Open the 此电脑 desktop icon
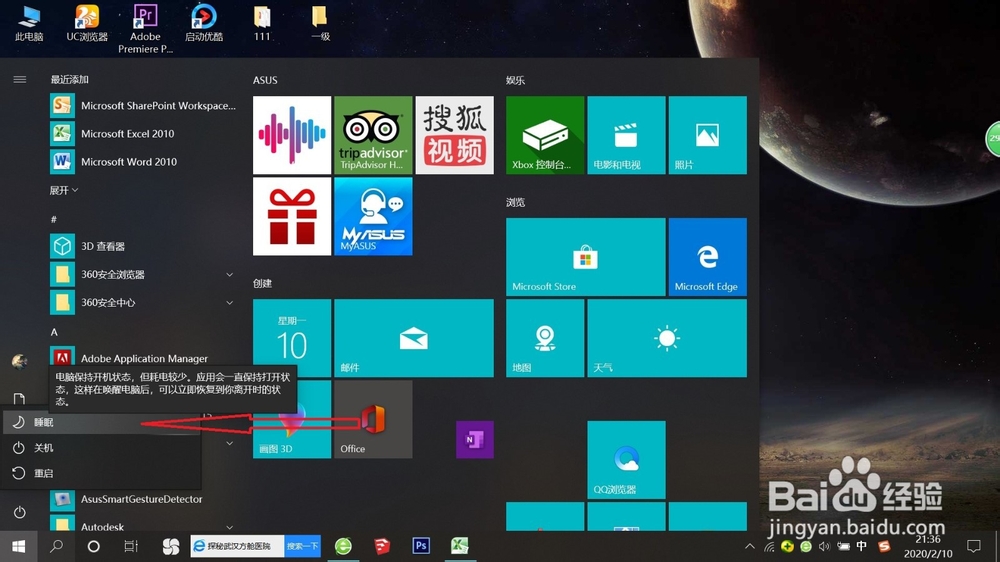1000x562 pixels. [29, 23]
